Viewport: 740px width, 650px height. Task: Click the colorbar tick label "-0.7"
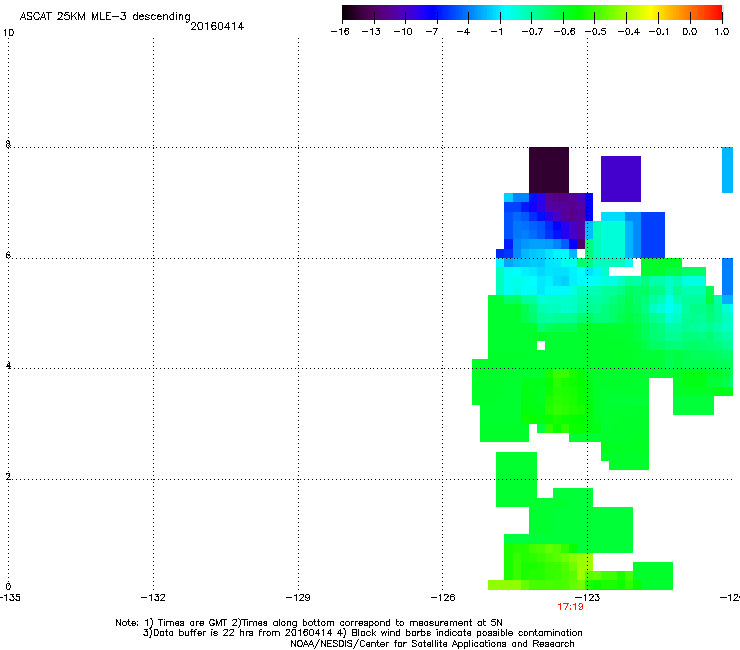point(532,32)
